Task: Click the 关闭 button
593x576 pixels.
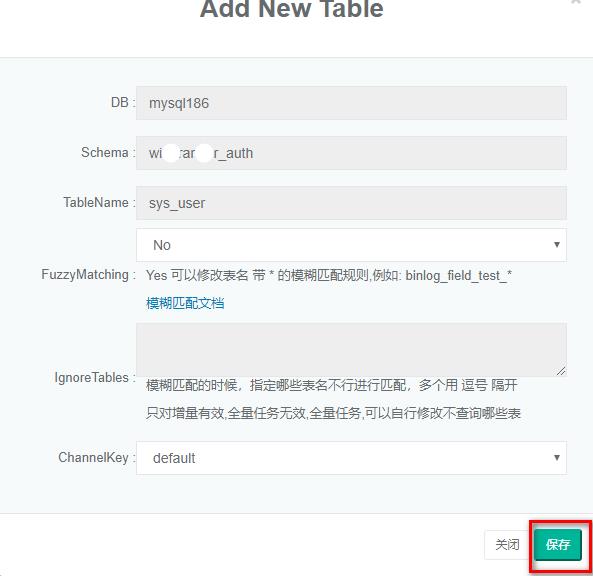Action: tap(507, 545)
